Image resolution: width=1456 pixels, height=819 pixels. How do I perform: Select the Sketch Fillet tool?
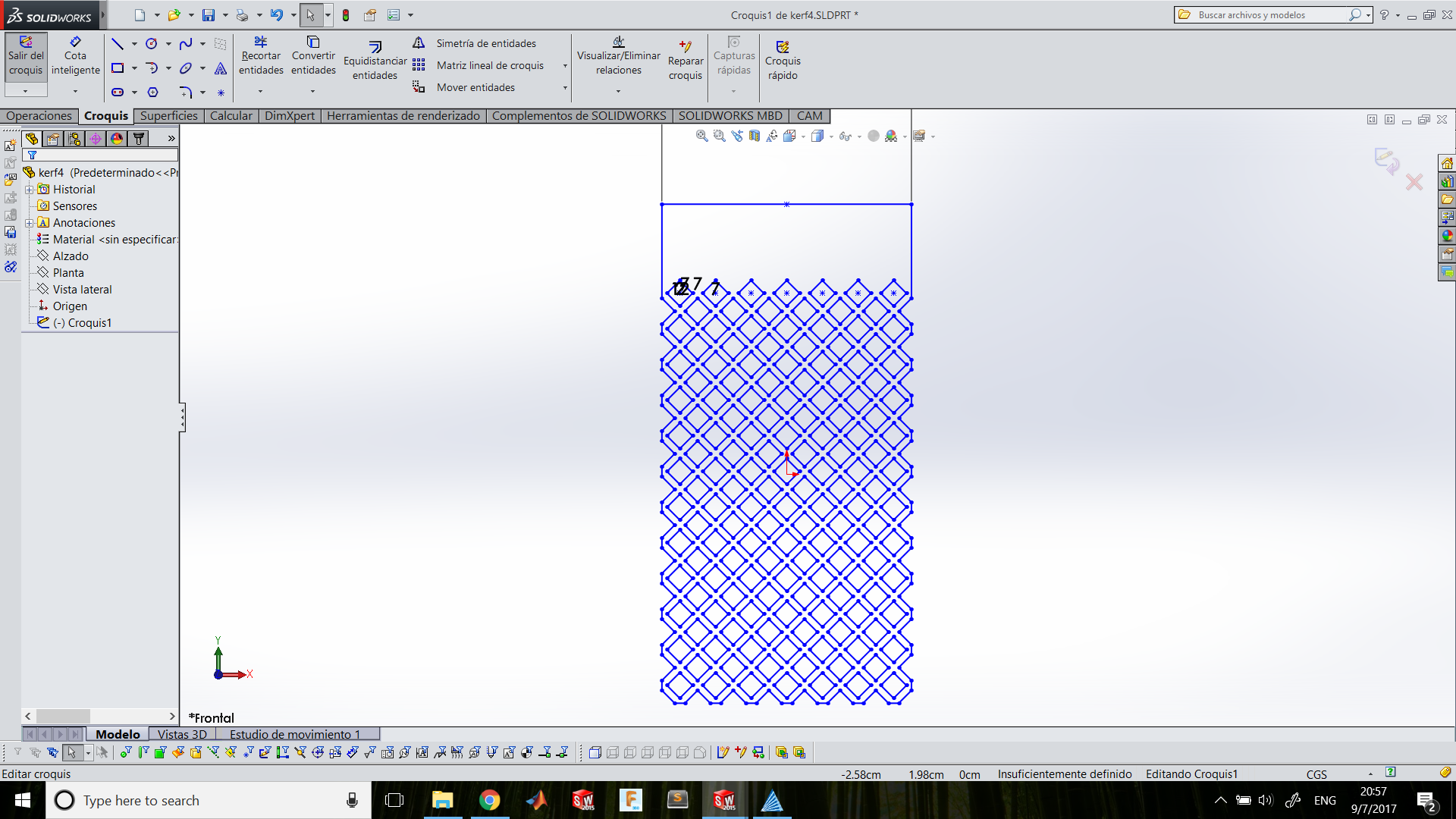[186, 93]
